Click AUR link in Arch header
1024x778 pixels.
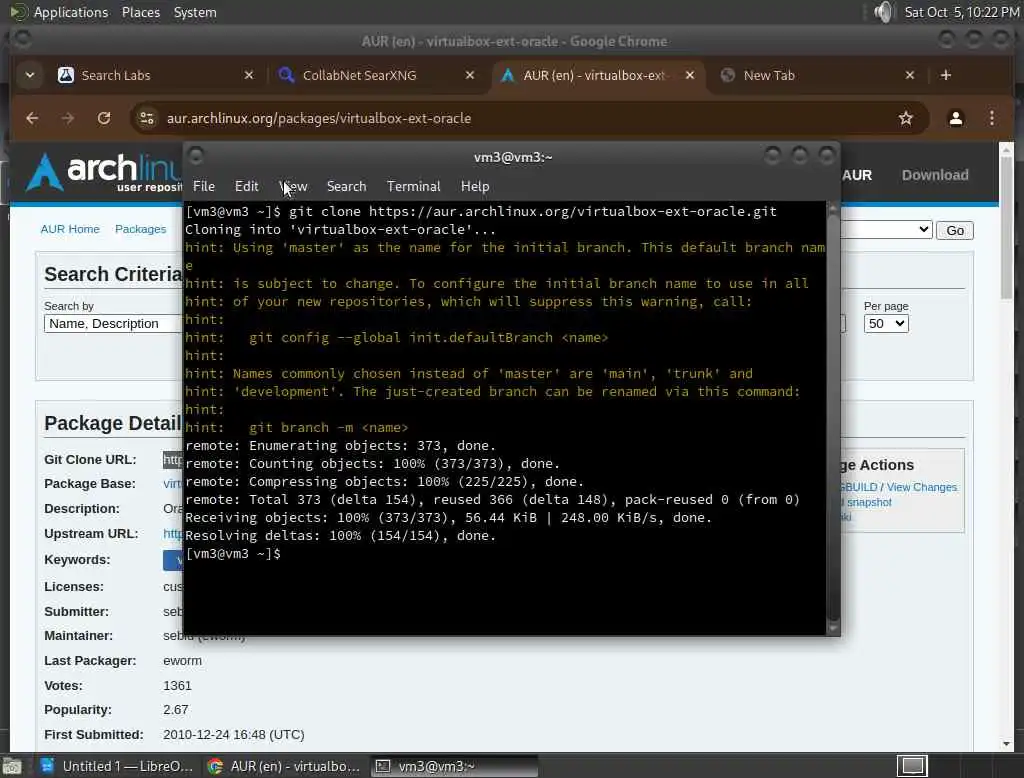pos(856,175)
